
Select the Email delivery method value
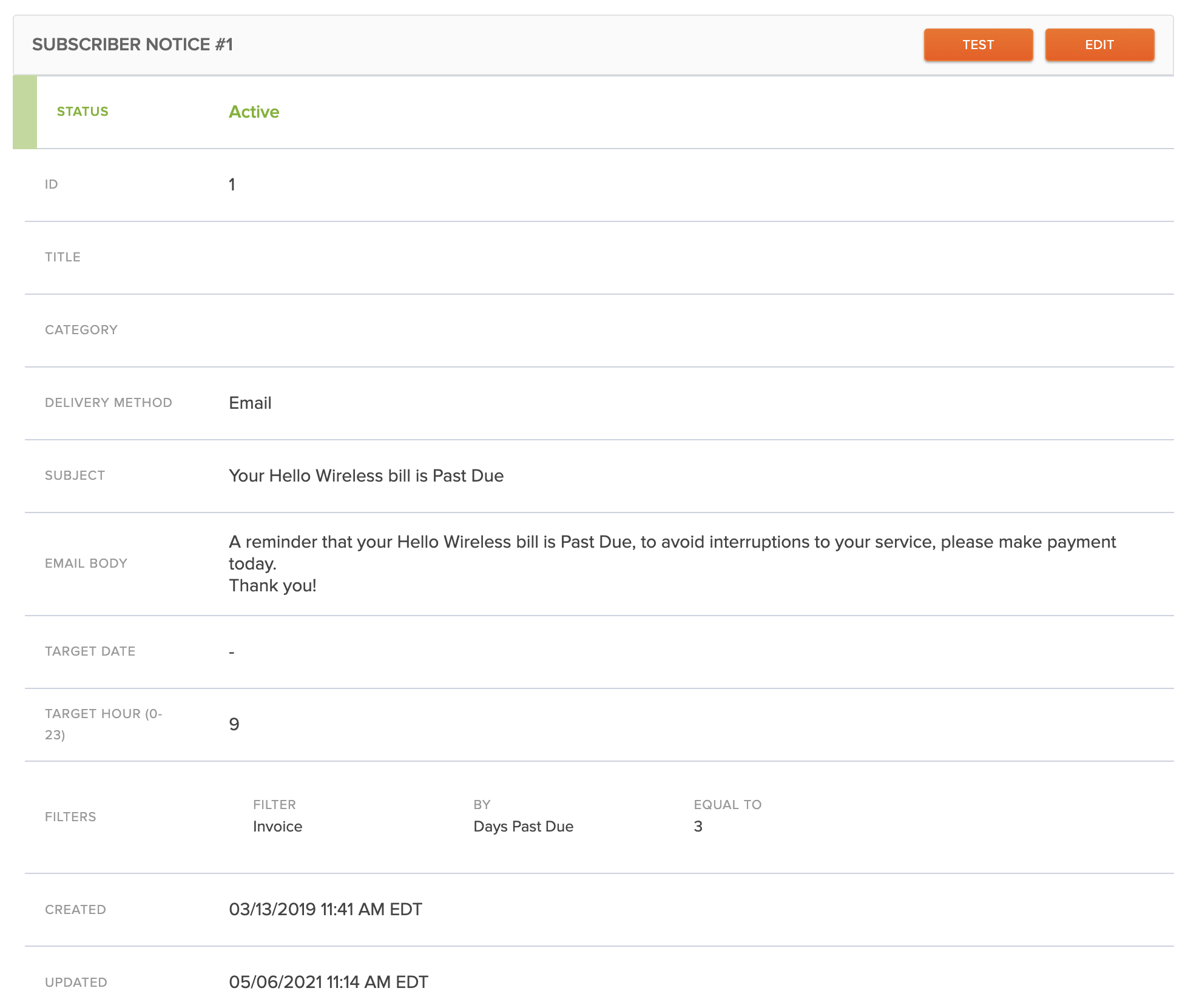click(249, 403)
